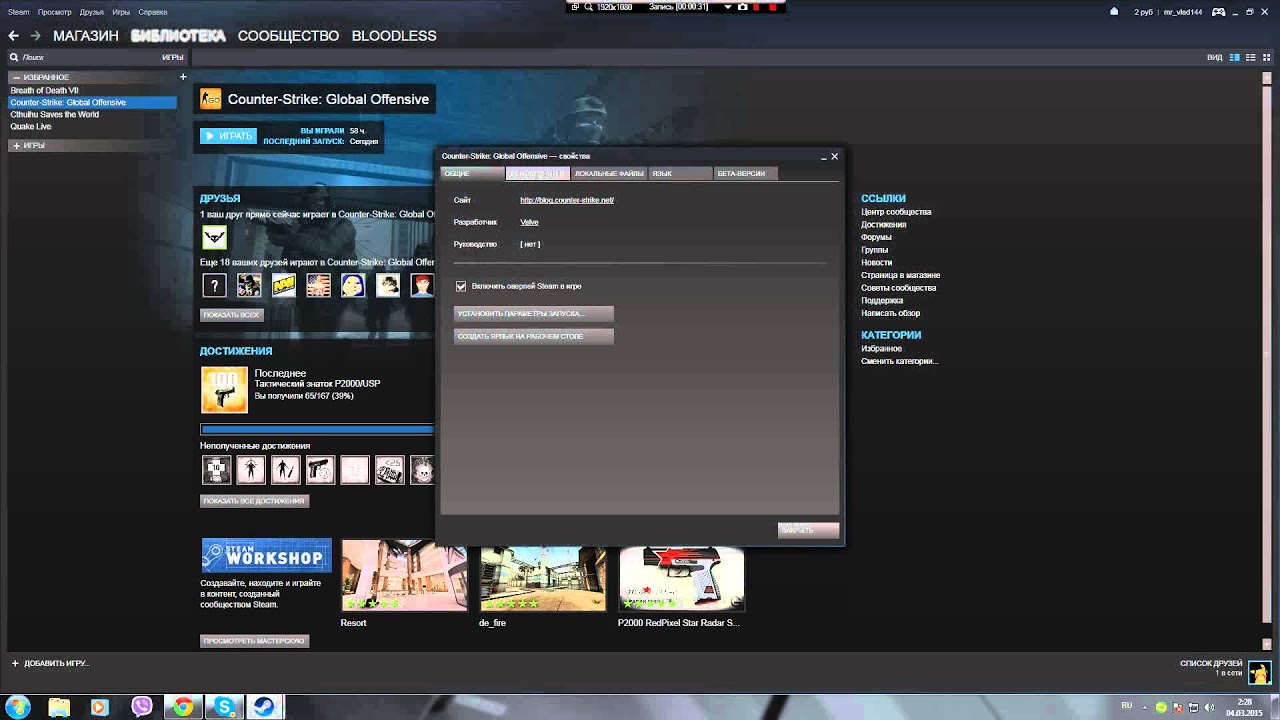The image size is (1280, 720).
Task: Open the СООБЩЕСТВО section
Action: tap(289, 36)
